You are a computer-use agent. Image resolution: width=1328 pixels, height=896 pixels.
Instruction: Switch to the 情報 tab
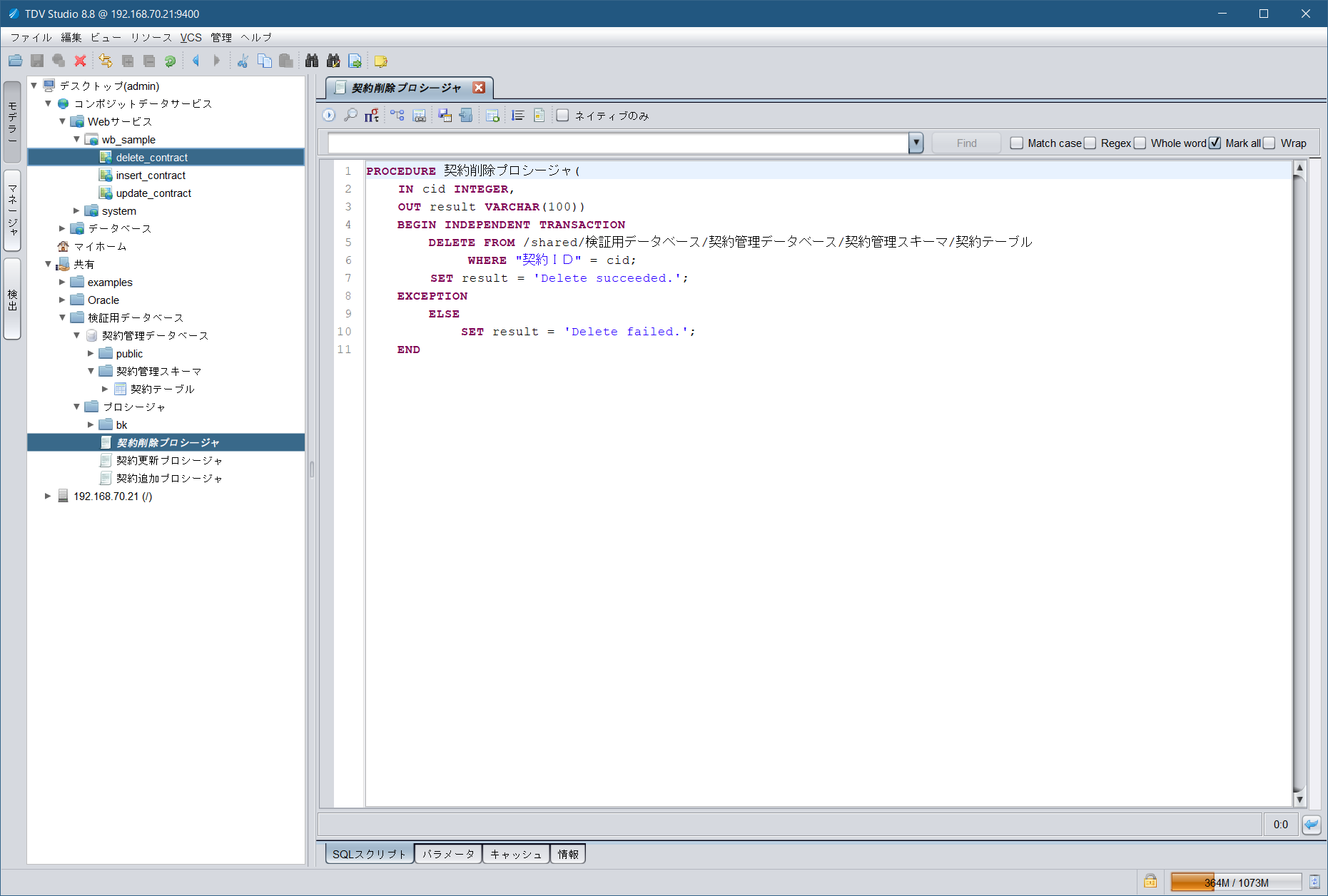(568, 854)
